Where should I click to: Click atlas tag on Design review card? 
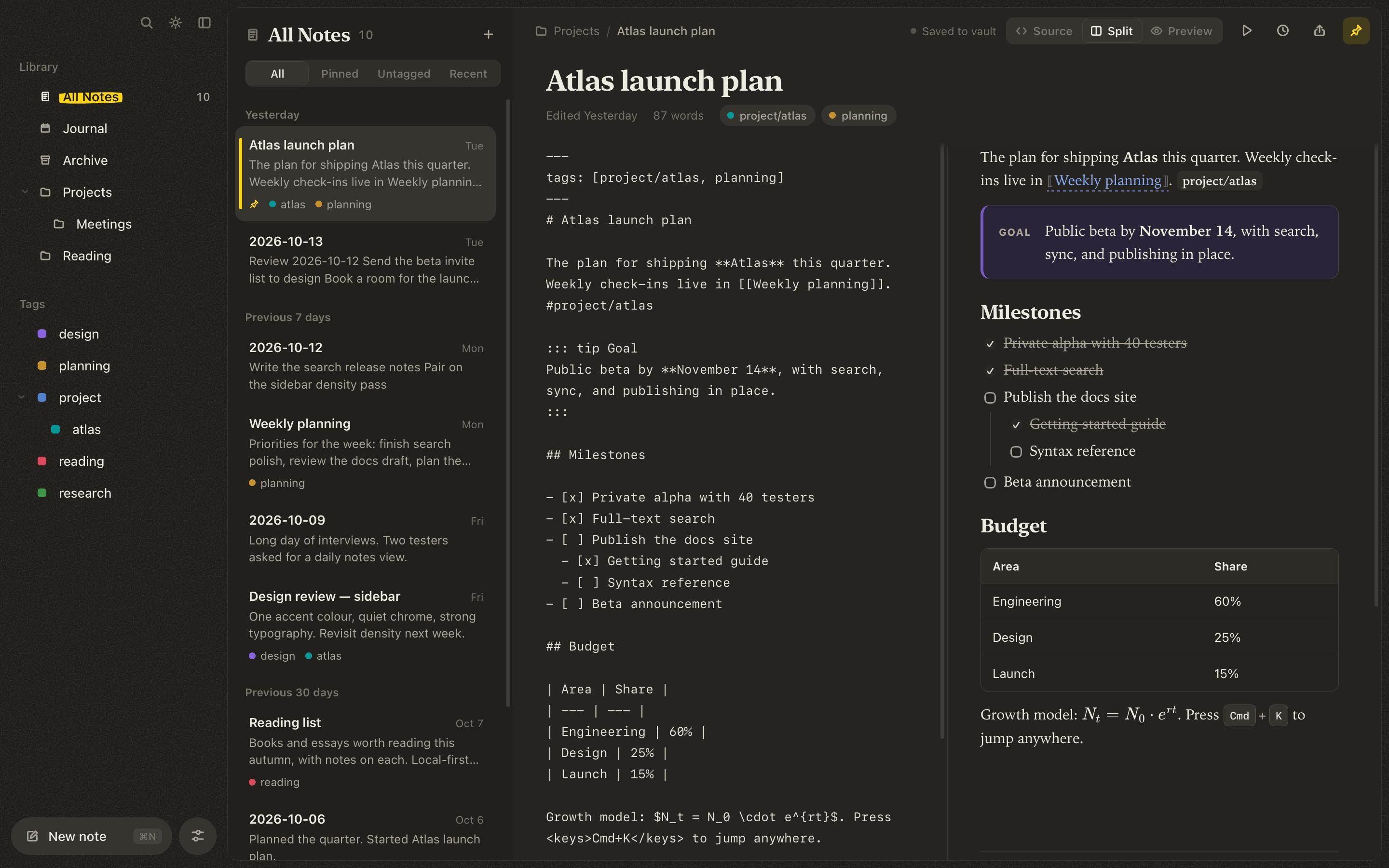(x=323, y=656)
